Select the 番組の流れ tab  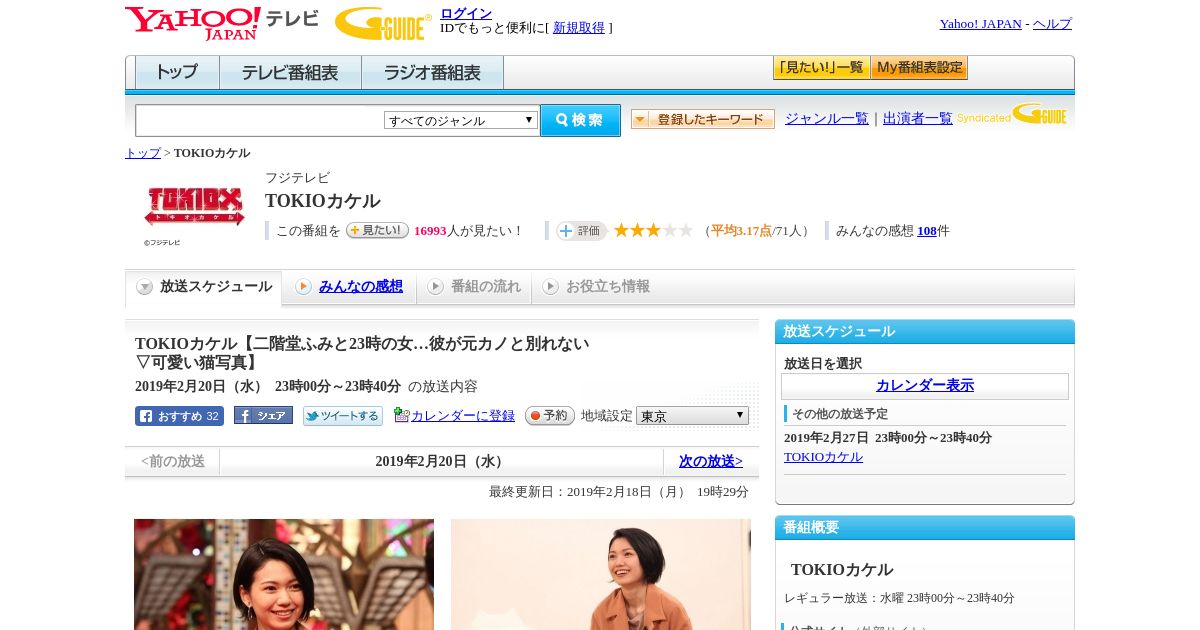click(x=474, y=287)
